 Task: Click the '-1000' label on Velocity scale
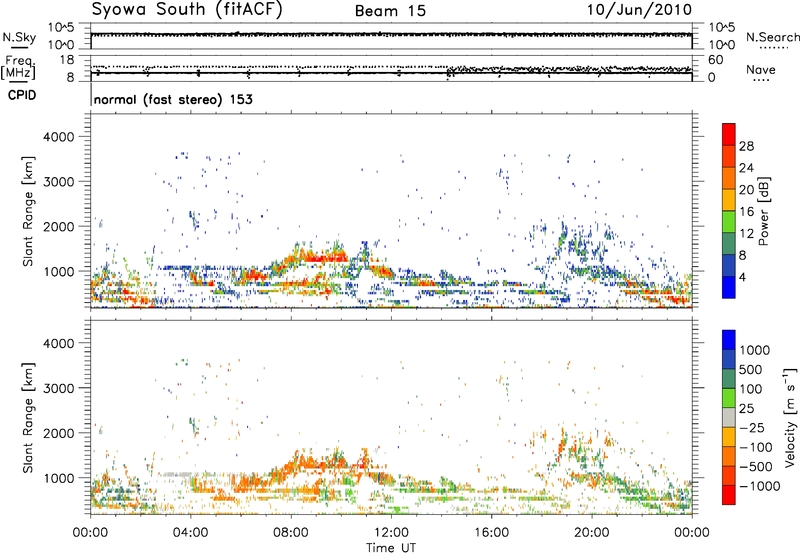pyautogui.click(x=760, y=486)
